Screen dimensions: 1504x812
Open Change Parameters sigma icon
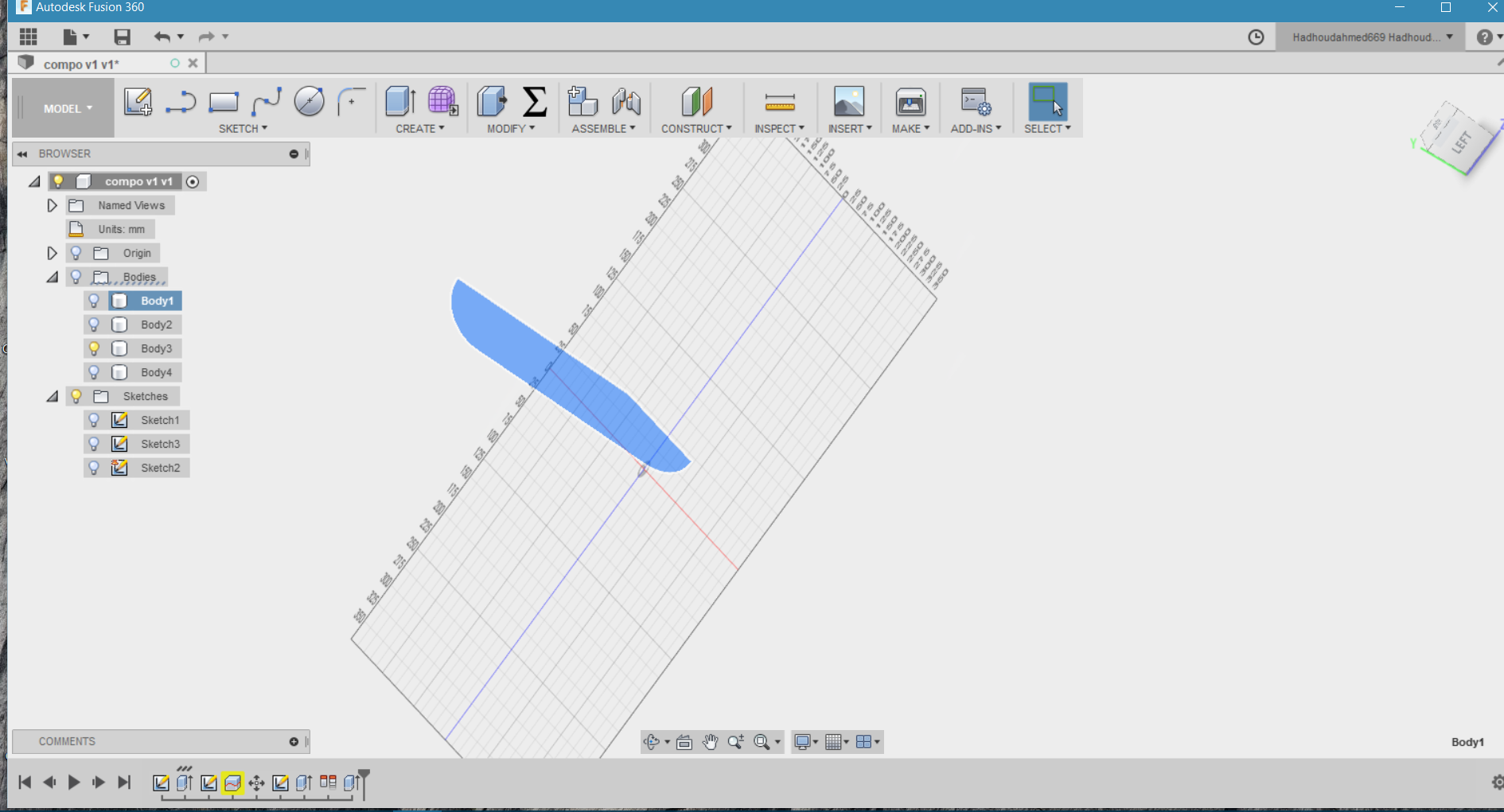(x=535, y=102)
